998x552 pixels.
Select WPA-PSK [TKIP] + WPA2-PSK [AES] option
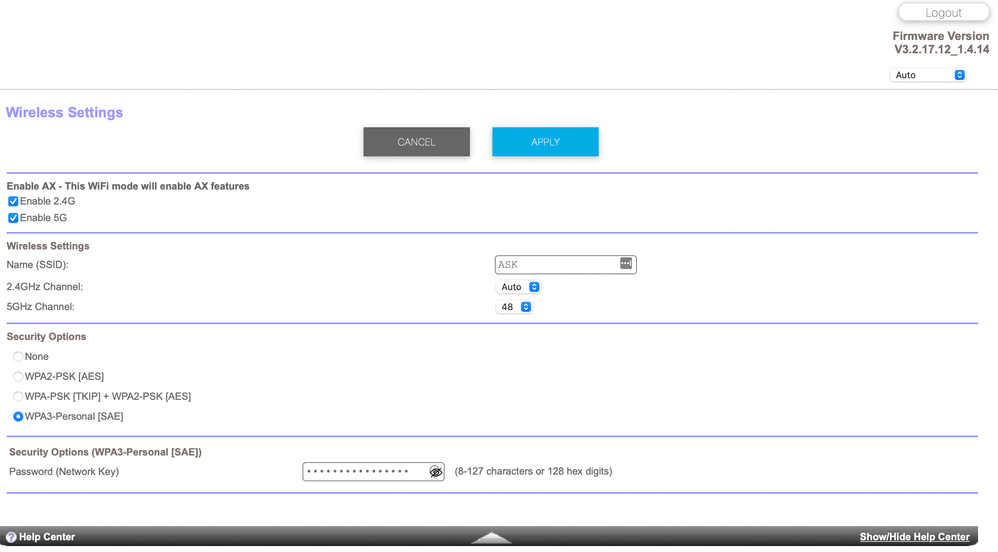coord(18,396)
